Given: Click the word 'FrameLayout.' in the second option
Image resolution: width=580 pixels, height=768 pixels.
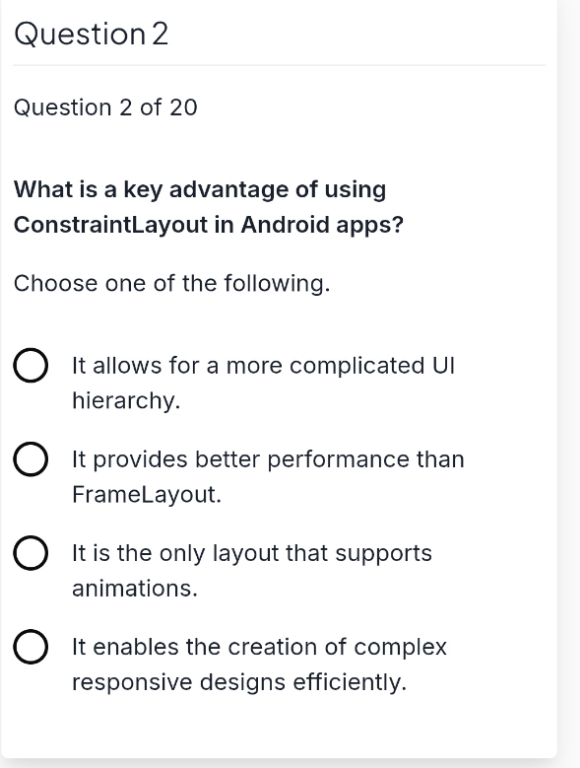Looking at the screenshot, I should click(146, 494).
